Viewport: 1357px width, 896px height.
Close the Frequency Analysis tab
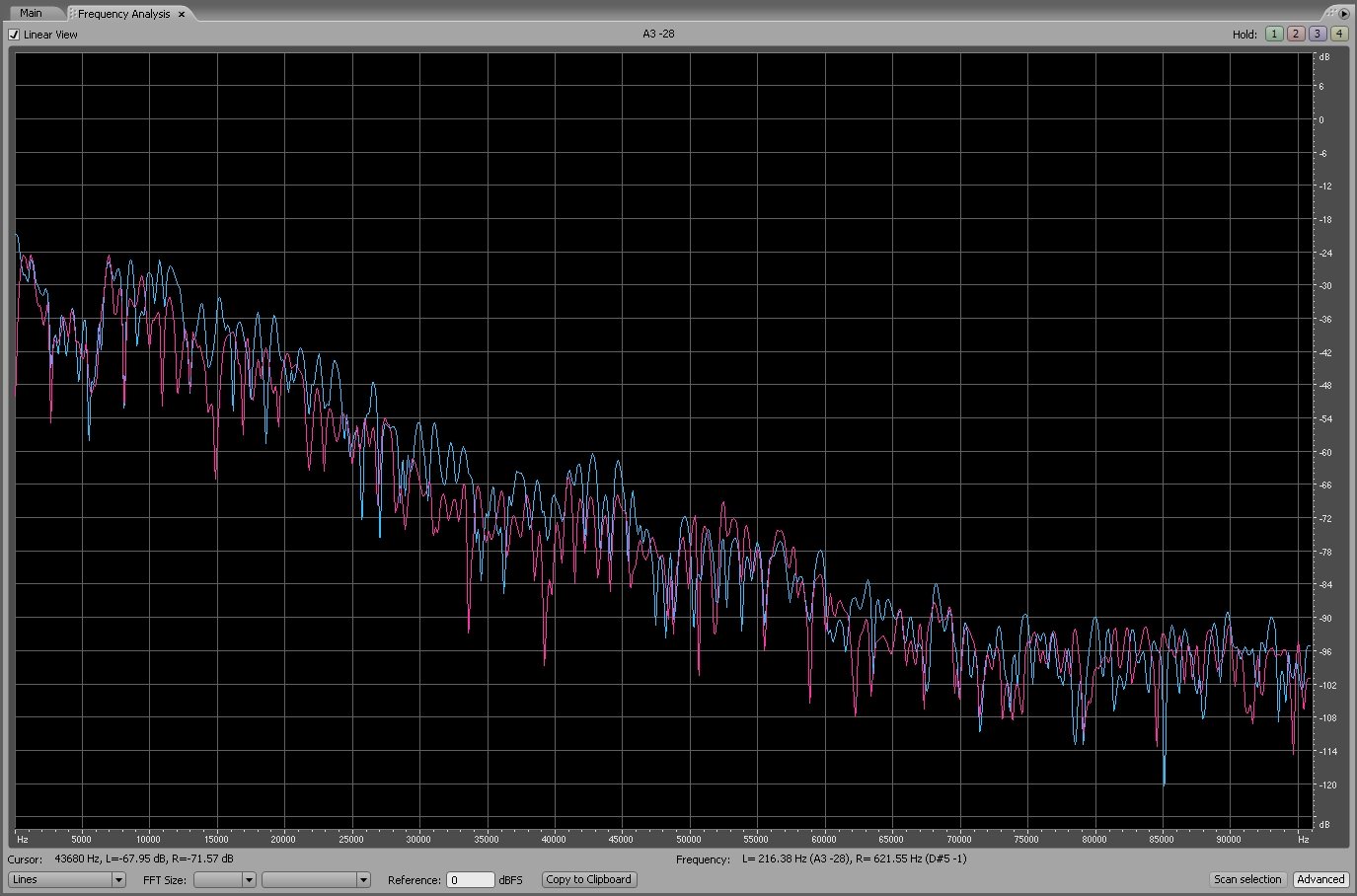pyautogui.click(x=182, y=15)
